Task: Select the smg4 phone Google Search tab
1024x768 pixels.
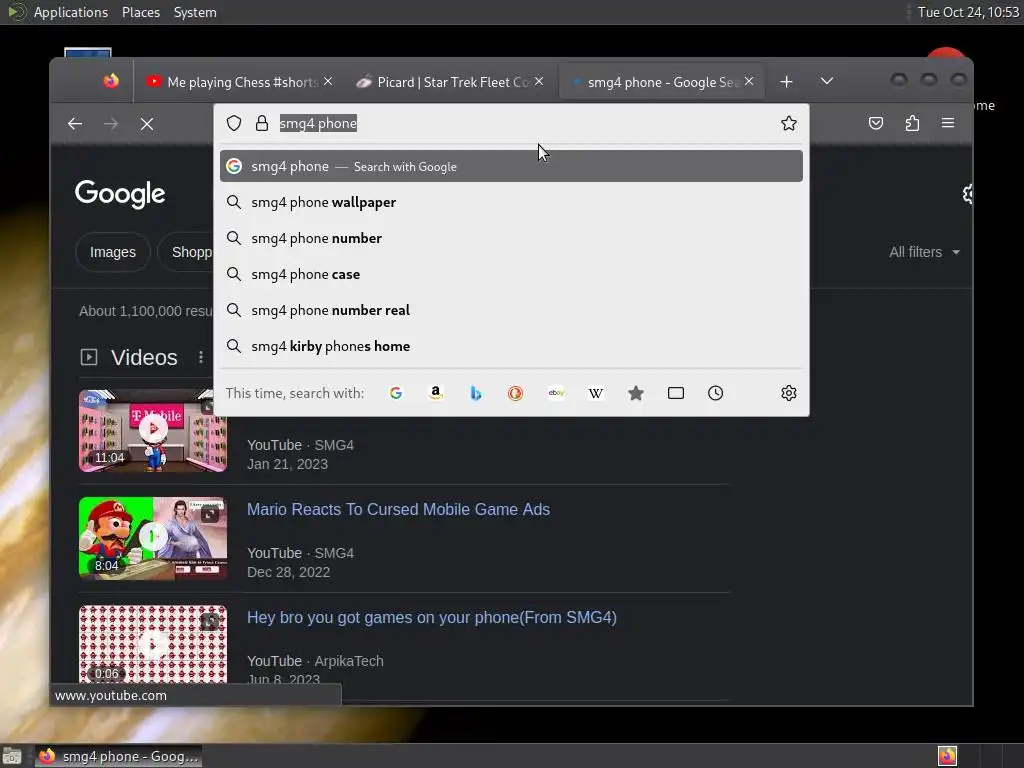Action: 662,82
